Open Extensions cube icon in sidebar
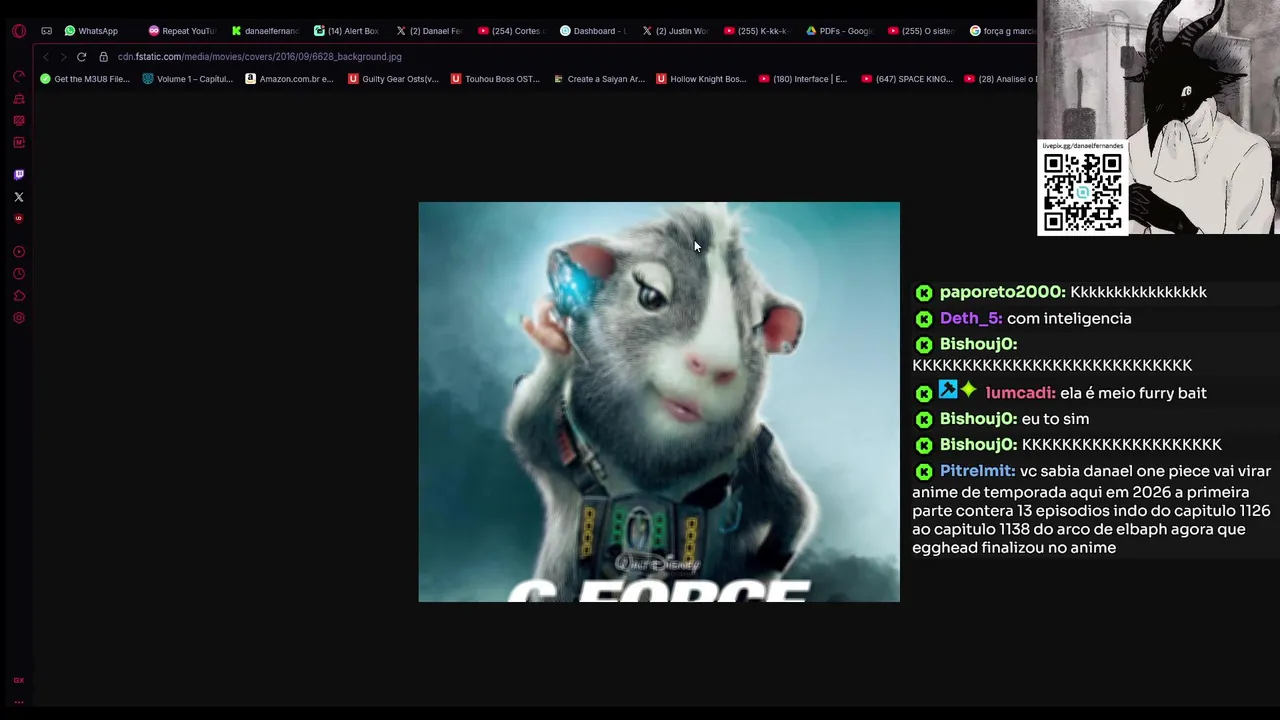This screenshot has height=720, width=1280. pyautogui.click(x=18, y=296)
